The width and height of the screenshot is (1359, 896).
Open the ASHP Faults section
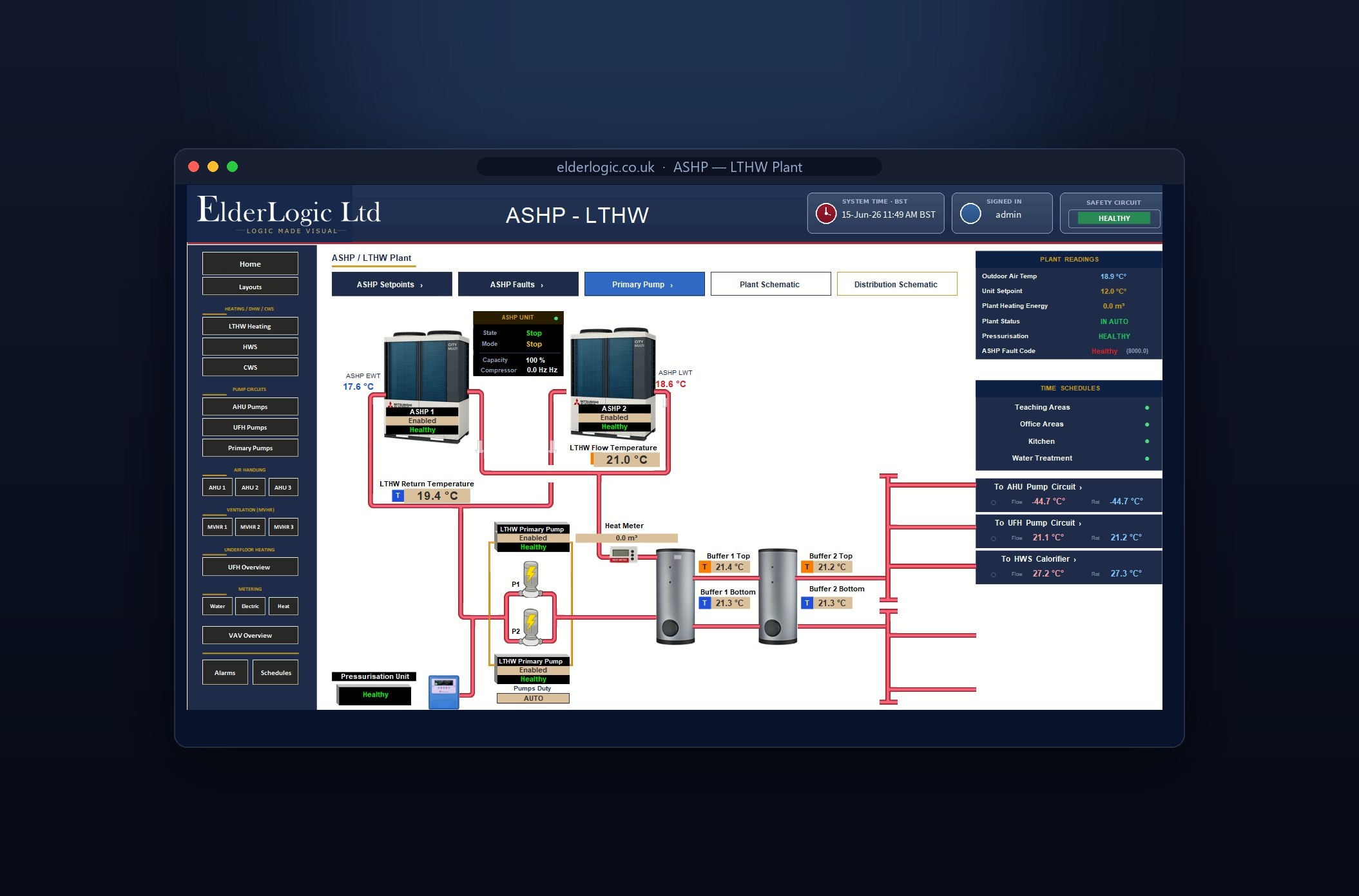pyautogui.click(x=518, y=284)
